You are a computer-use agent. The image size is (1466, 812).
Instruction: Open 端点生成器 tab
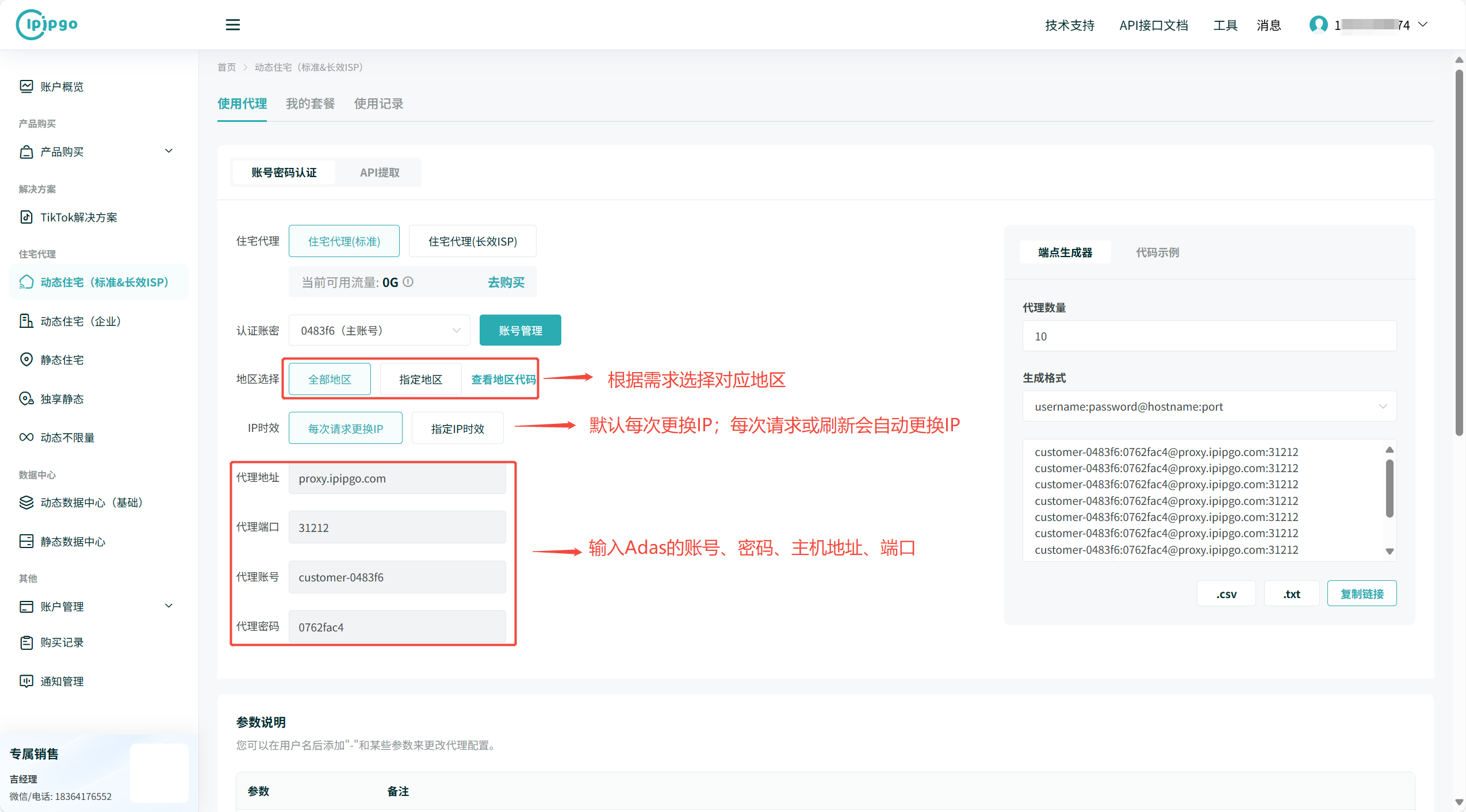(1065, 252)
